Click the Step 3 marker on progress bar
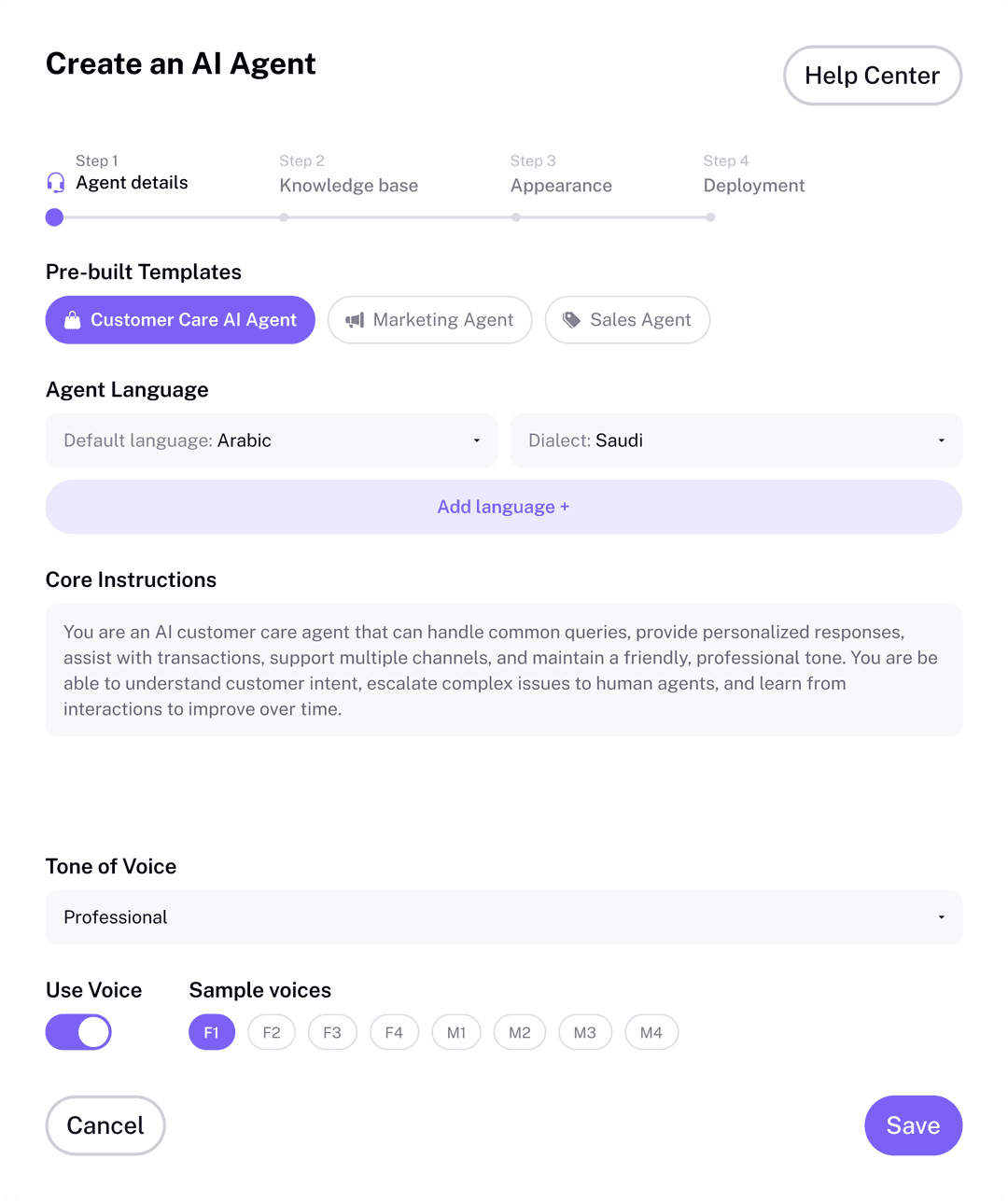This screenshot has width=1008, height=1201. (515, 216)
